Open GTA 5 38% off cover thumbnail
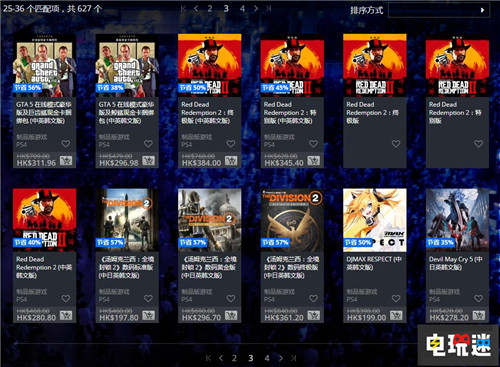Screen dimensions: 500x367 [x=127, y=65]
